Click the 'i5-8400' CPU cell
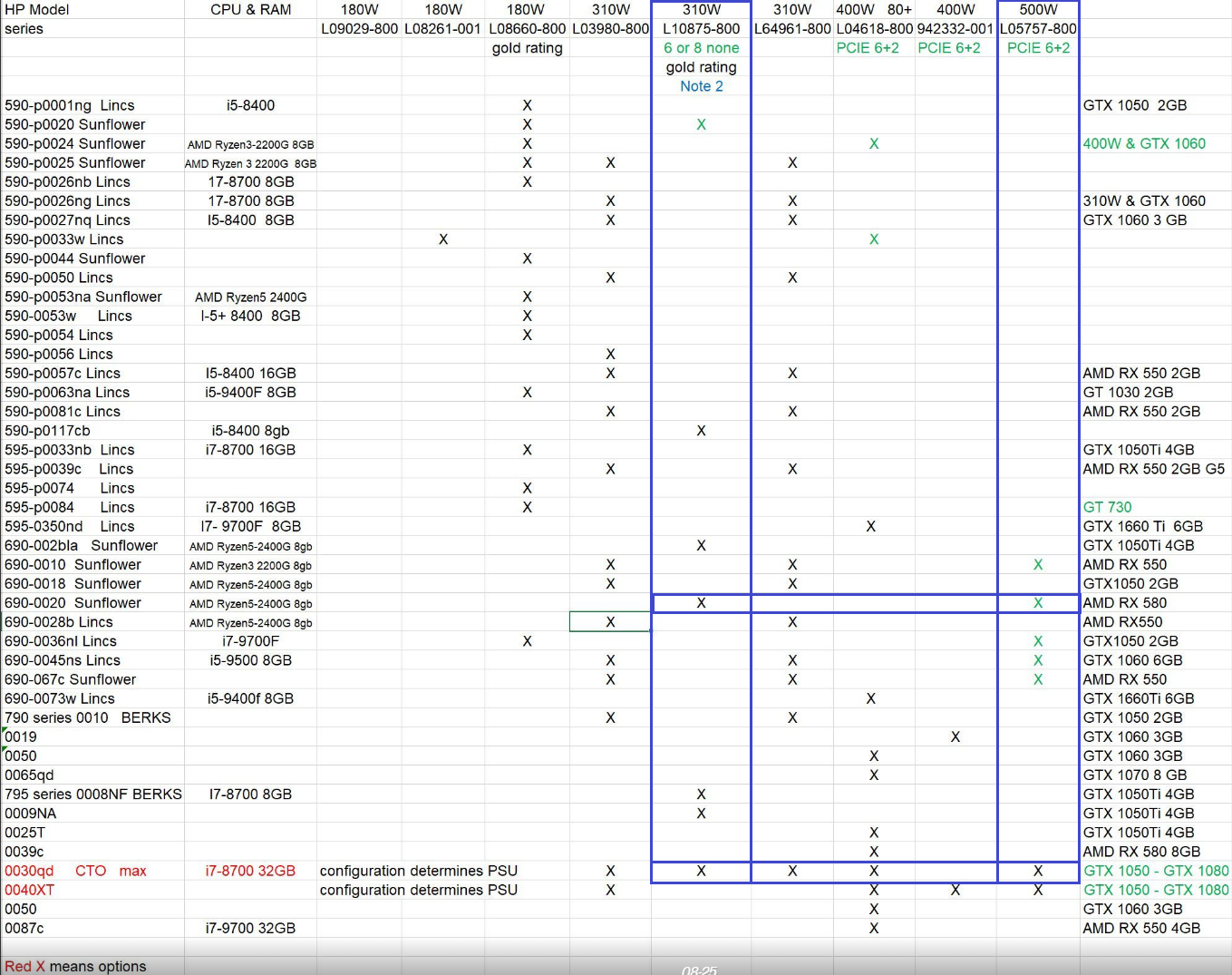Image resolution: width=1232 pixels, height=975 pixels. pos(250,105)
